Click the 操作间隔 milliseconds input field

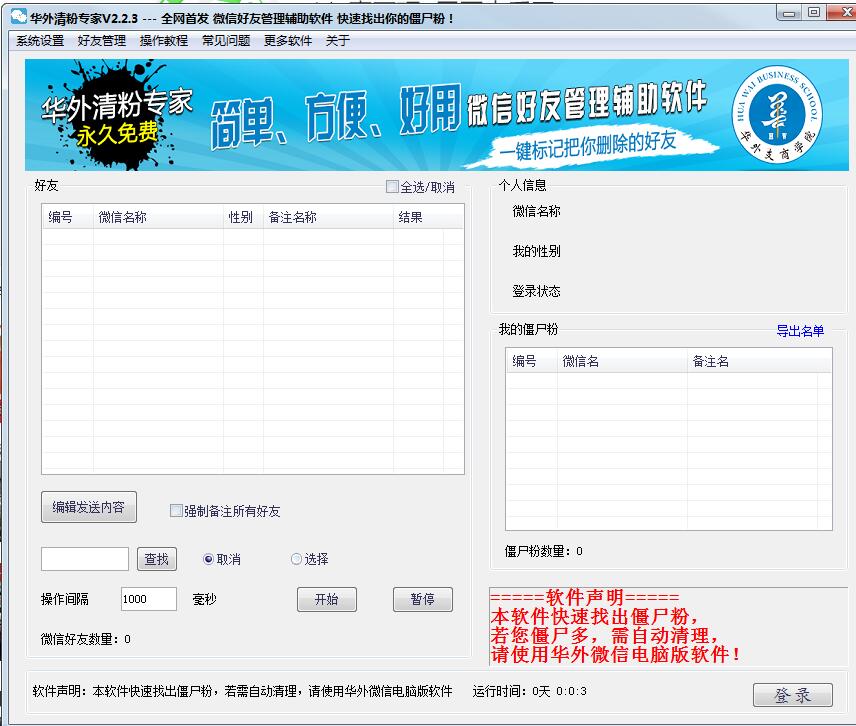point(148,599)
